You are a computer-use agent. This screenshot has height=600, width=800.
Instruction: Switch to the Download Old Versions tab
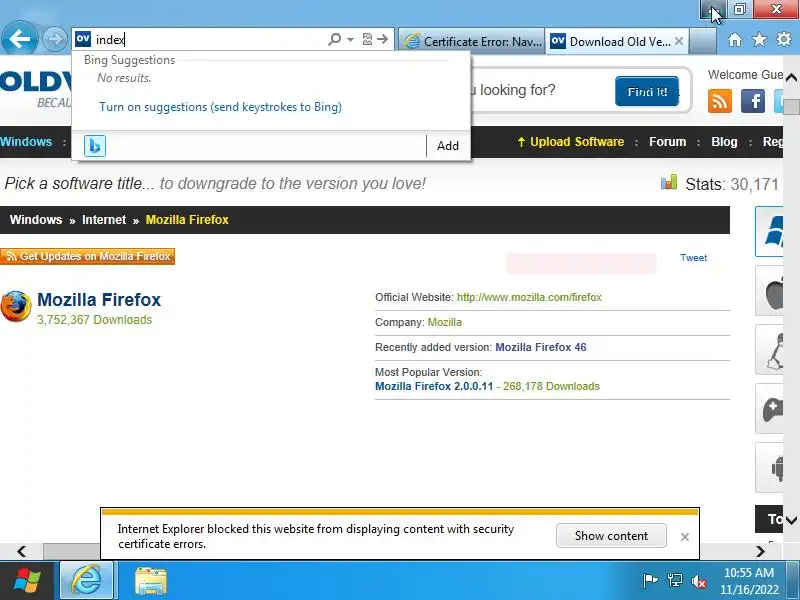pyautogui.click(x=612, y=41)
